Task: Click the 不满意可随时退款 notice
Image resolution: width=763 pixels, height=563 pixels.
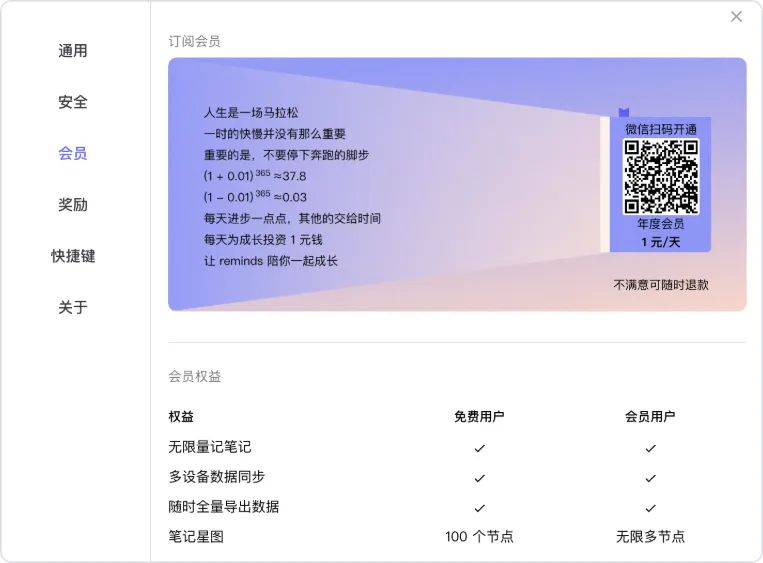Action: pyautogui.click(x=661, y=285)
